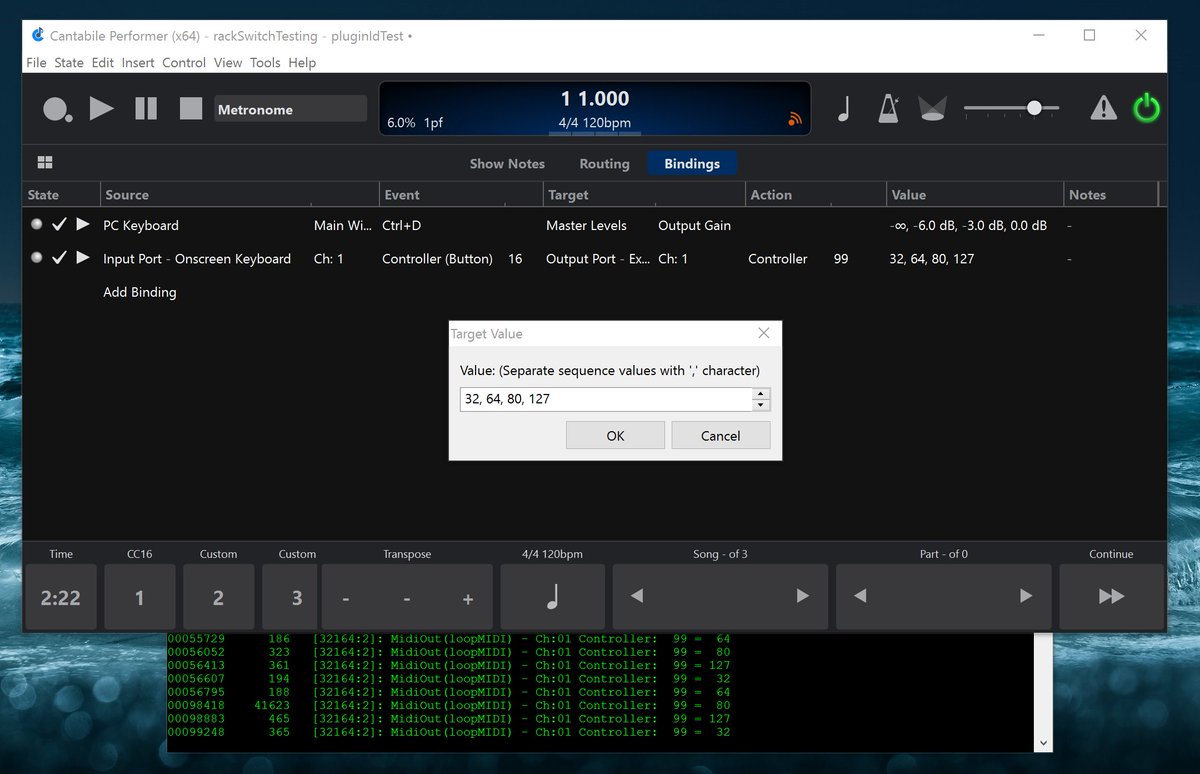The width and height of the screenshot is (1200, 774).
Task: Click the Custom button labeled 3
Action: (x=290, y=598)
